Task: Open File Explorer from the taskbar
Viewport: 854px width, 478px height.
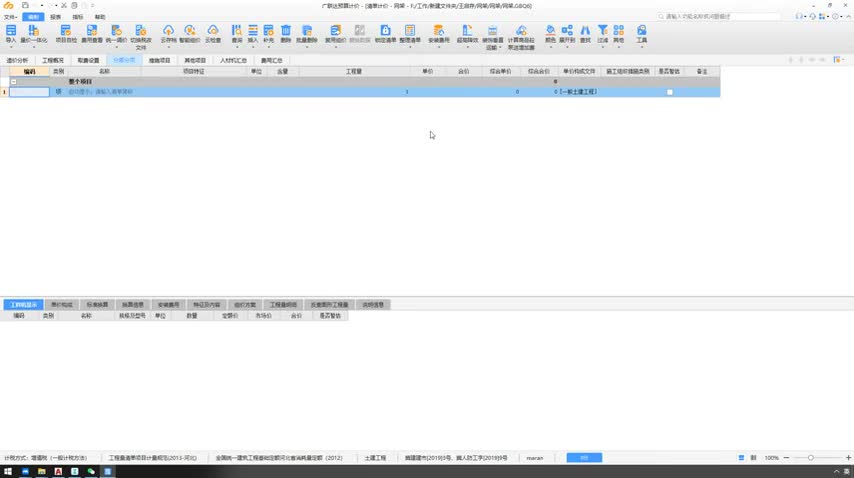Action: (x=41, y=471)
